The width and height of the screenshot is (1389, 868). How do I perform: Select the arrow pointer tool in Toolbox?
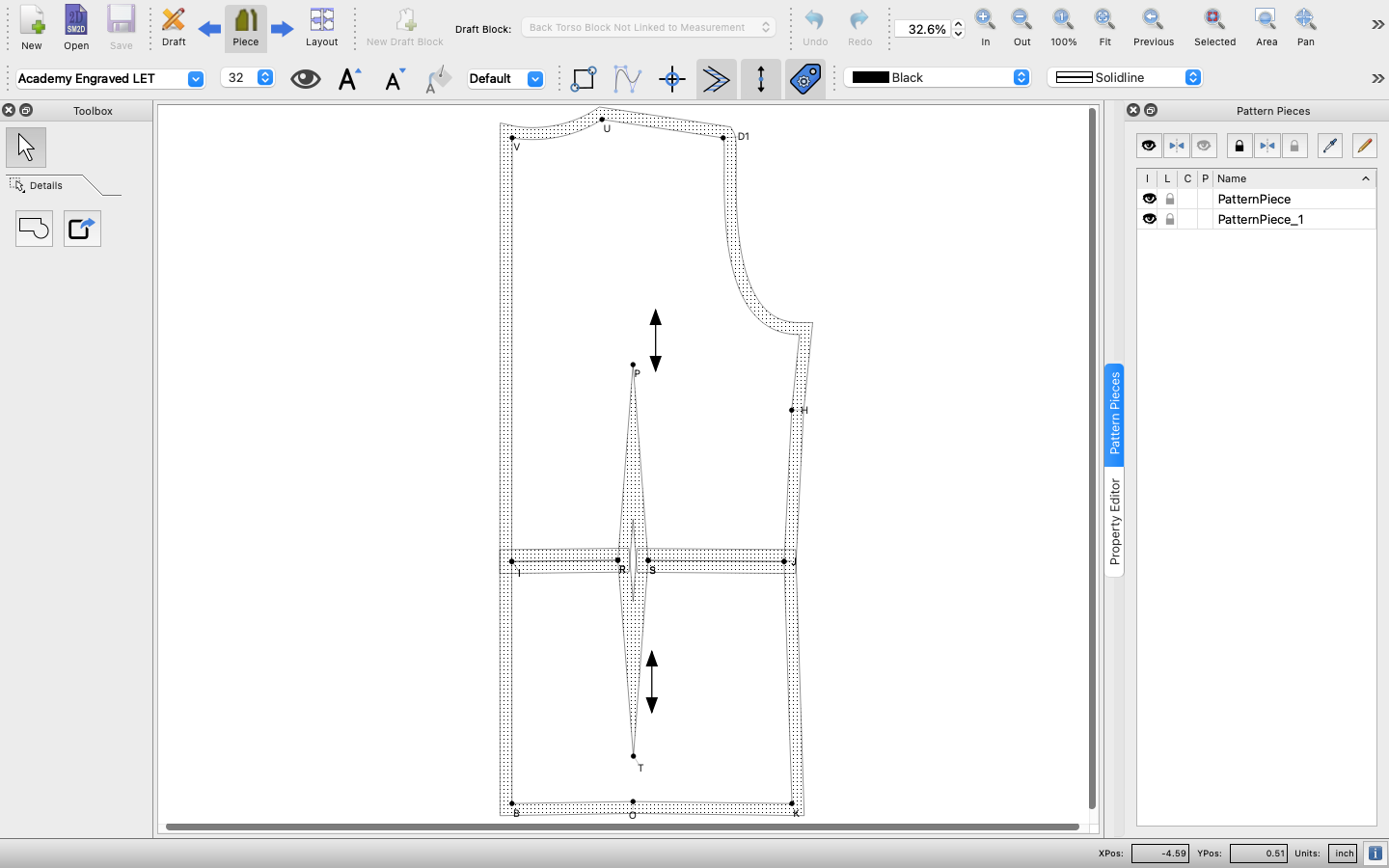click(26, 148)
